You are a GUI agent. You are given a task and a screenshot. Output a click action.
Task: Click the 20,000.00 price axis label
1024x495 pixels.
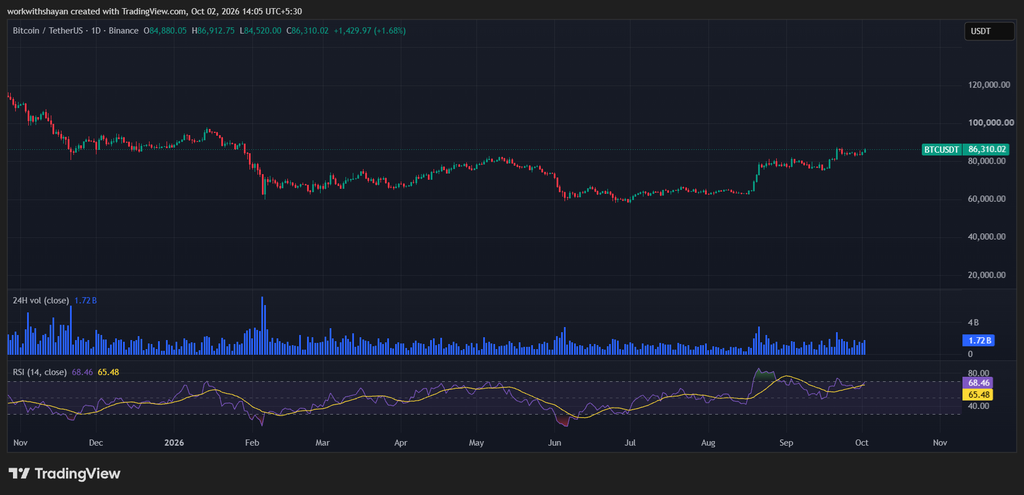(986, 275)
